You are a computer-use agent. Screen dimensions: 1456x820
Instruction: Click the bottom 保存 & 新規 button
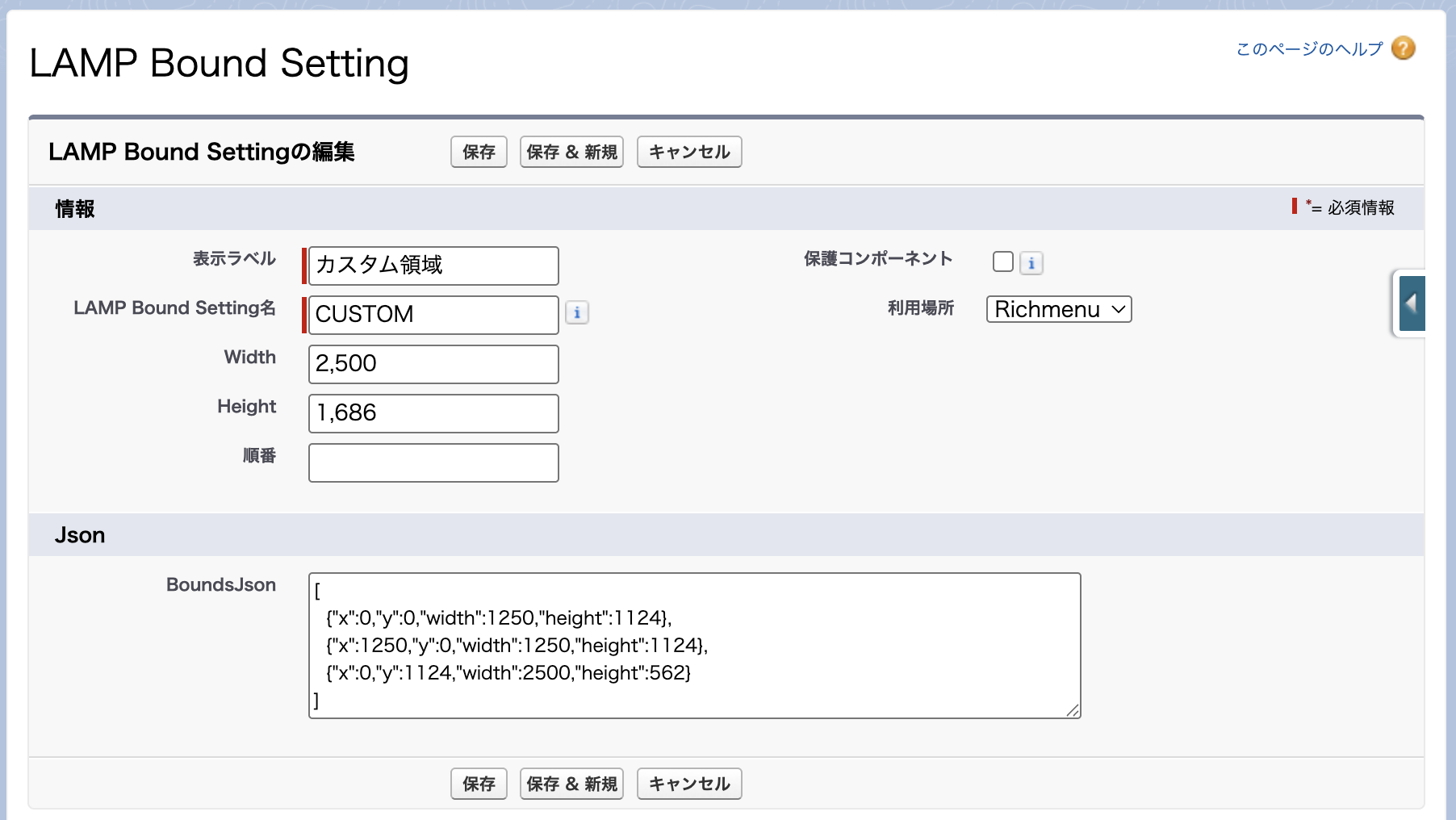tap(571, 784)
